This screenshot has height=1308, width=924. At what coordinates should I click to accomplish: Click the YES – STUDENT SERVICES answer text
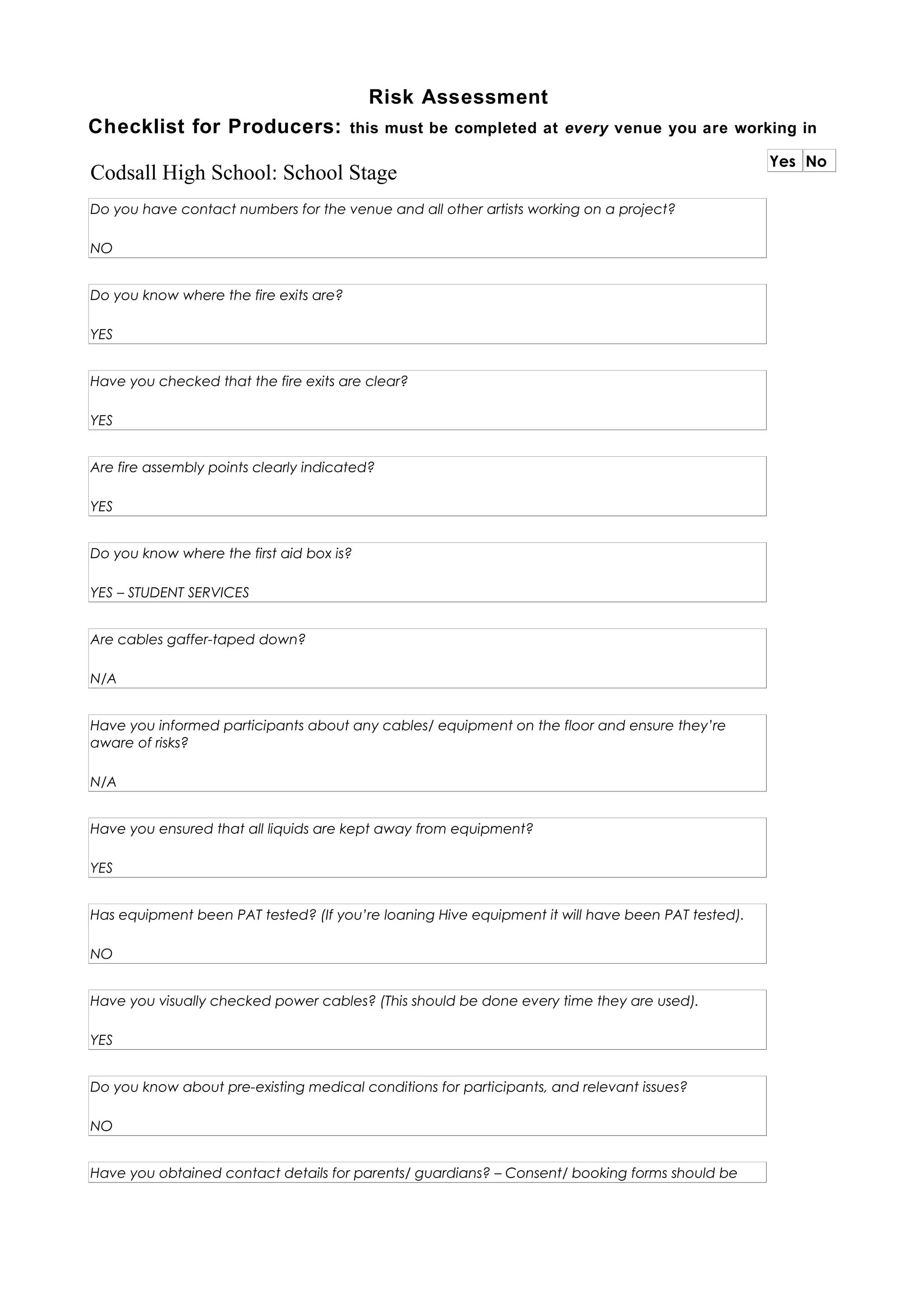click(x=170, y=593)
